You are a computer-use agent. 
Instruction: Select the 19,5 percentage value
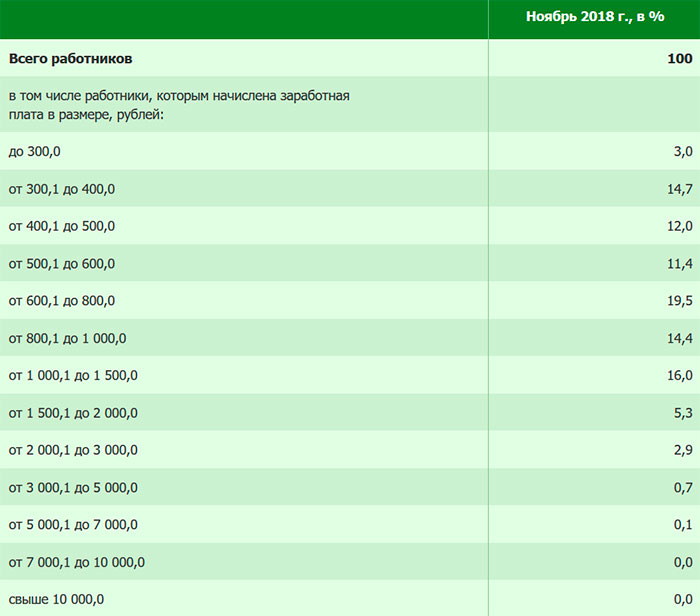pos(679,301)
